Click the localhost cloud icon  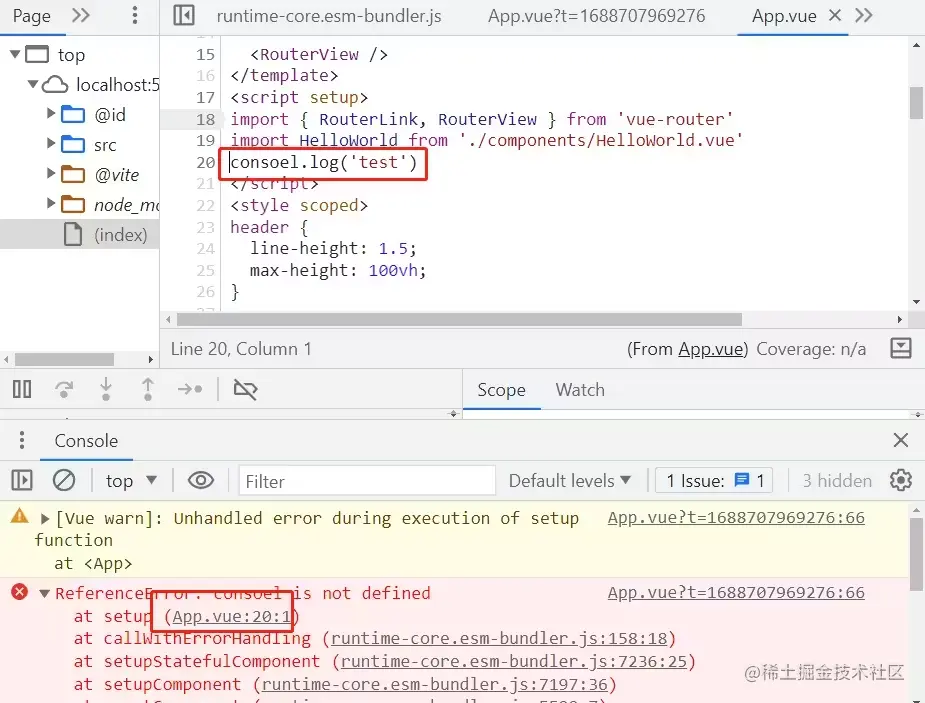point(55,84)
